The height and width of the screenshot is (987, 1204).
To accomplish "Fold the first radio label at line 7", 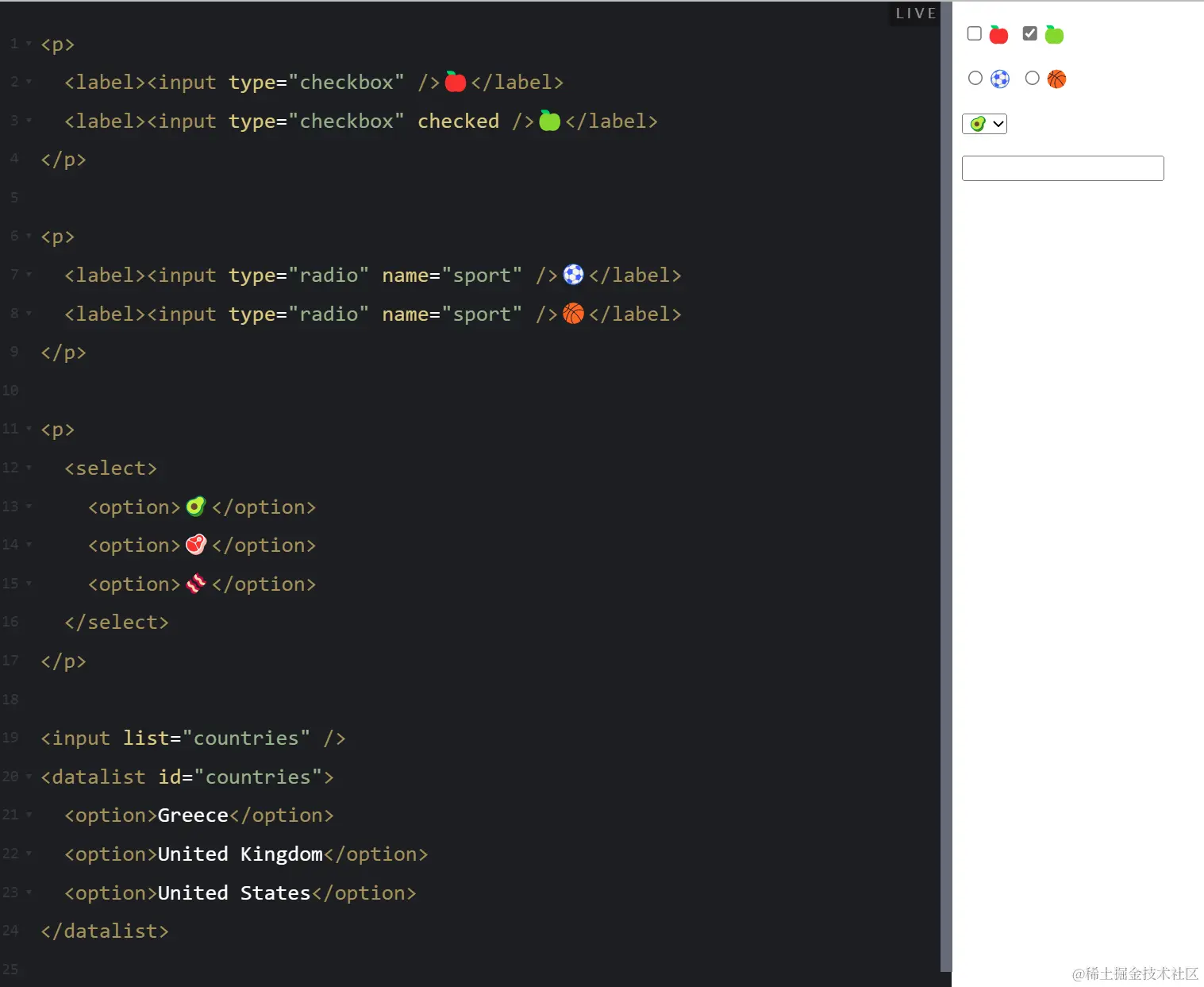I will click(29, 274).
